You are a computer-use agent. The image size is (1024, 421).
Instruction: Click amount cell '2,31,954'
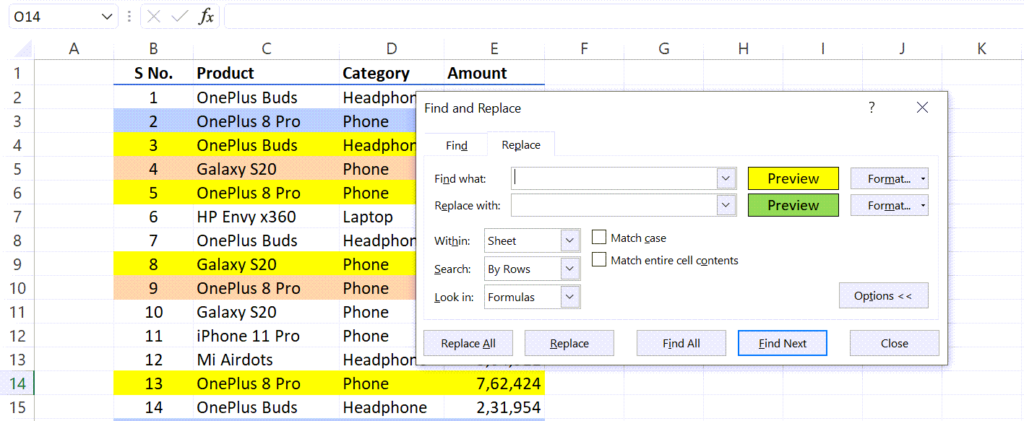pos(494,408)
